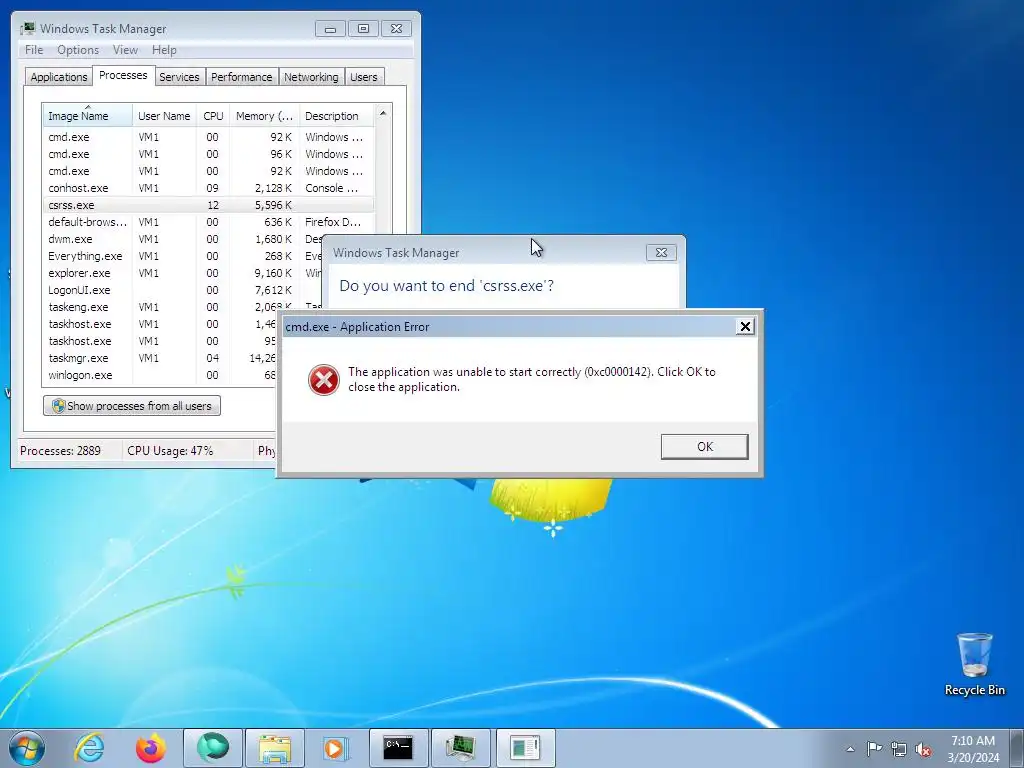1024x768 pixels.
Task: Sort by the Description column header
Action: (336, 116)
